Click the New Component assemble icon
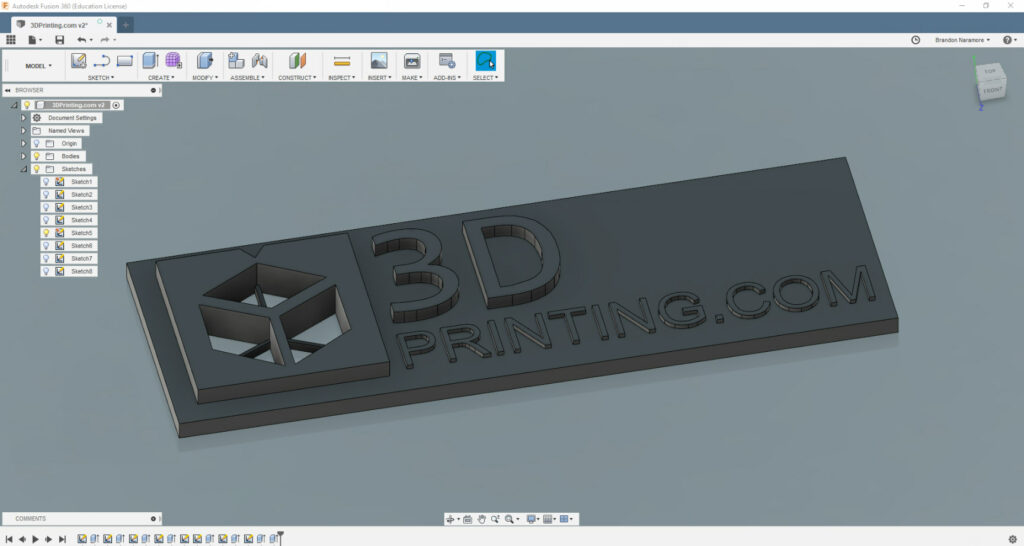1024x546 pixels. pos(236,61)
